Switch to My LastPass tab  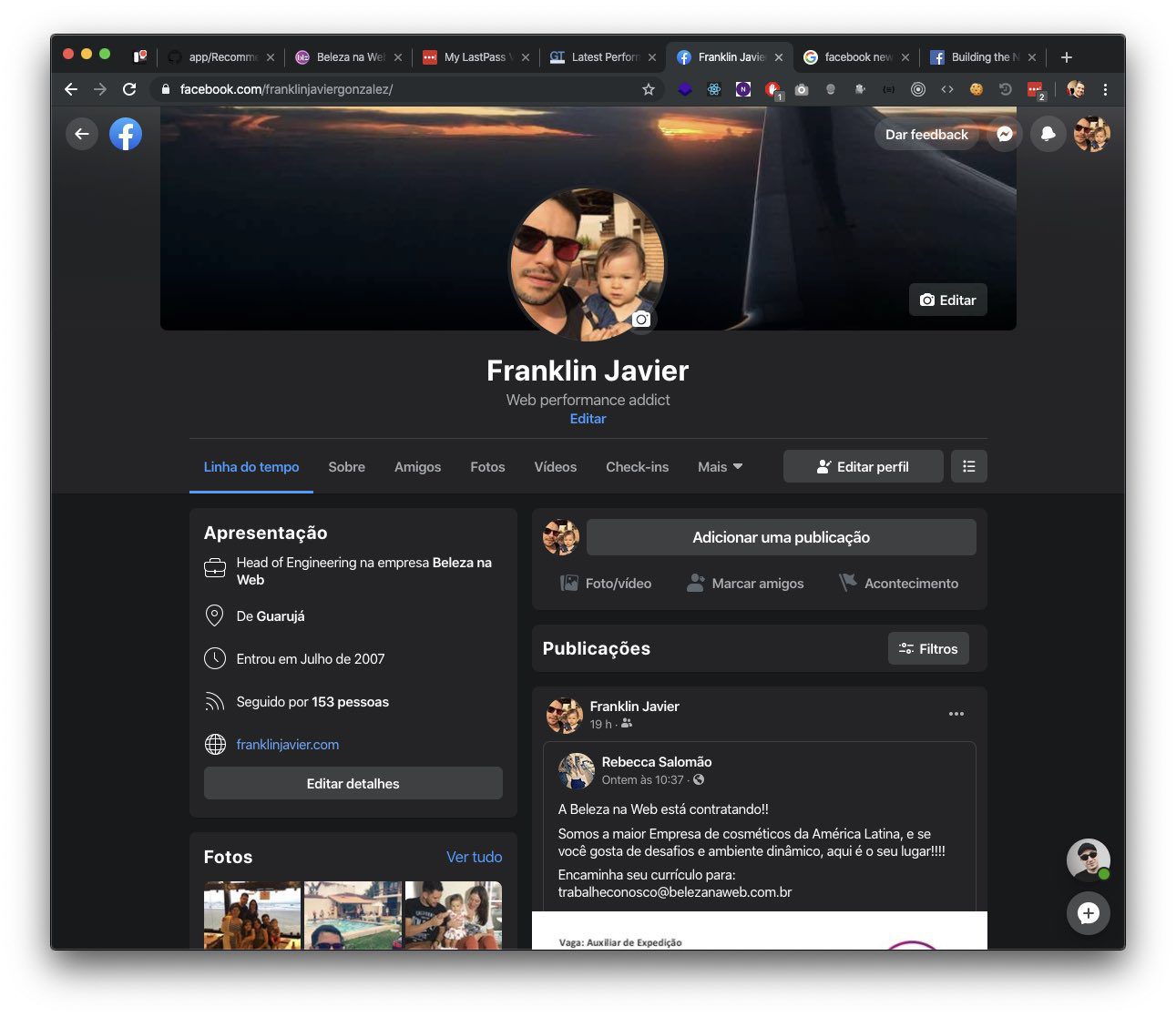[476, 56]
